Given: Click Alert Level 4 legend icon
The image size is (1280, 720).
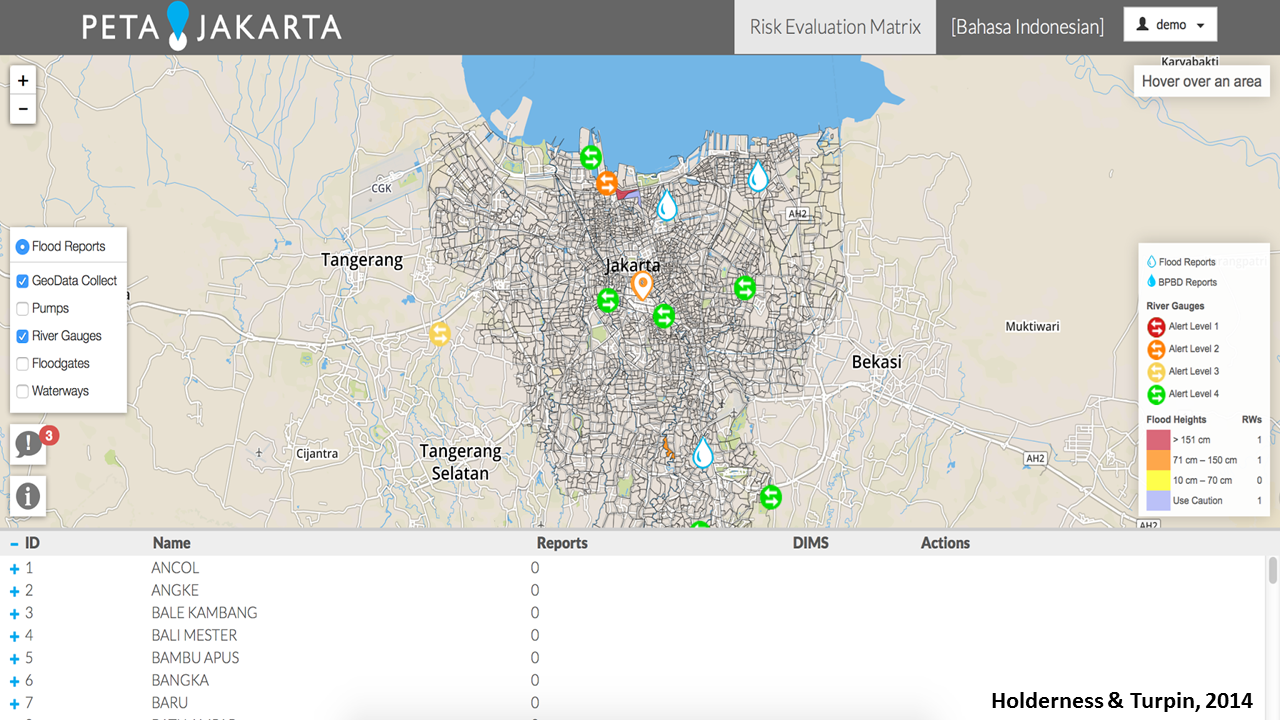Looking at the screenshot, I should coord(1156,394).
